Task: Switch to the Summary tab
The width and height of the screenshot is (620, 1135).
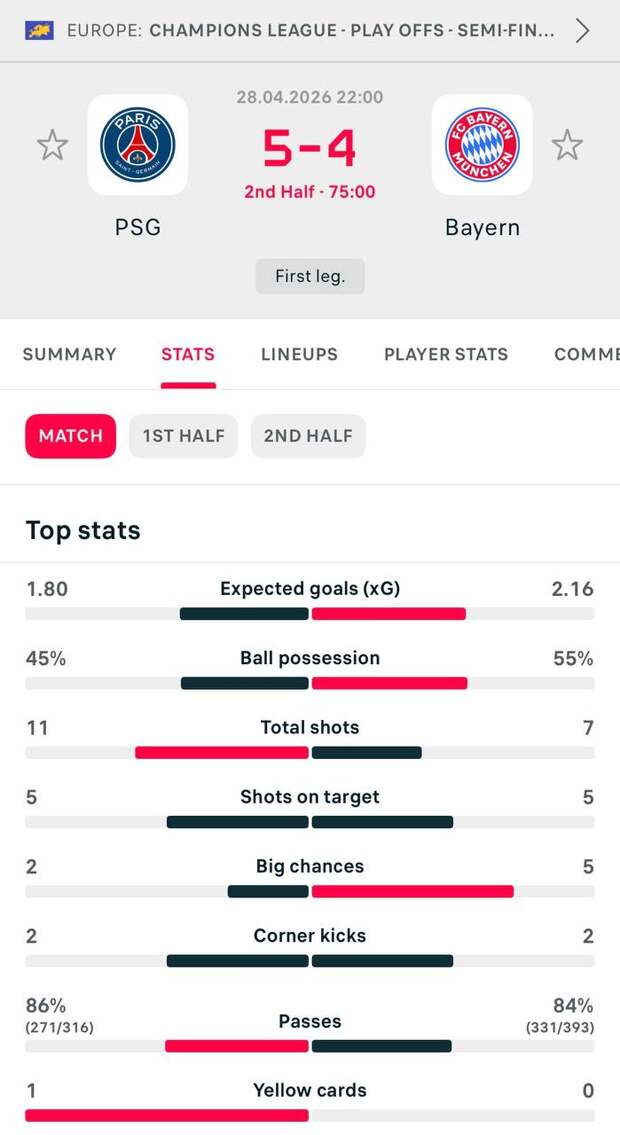Action: 69,354
